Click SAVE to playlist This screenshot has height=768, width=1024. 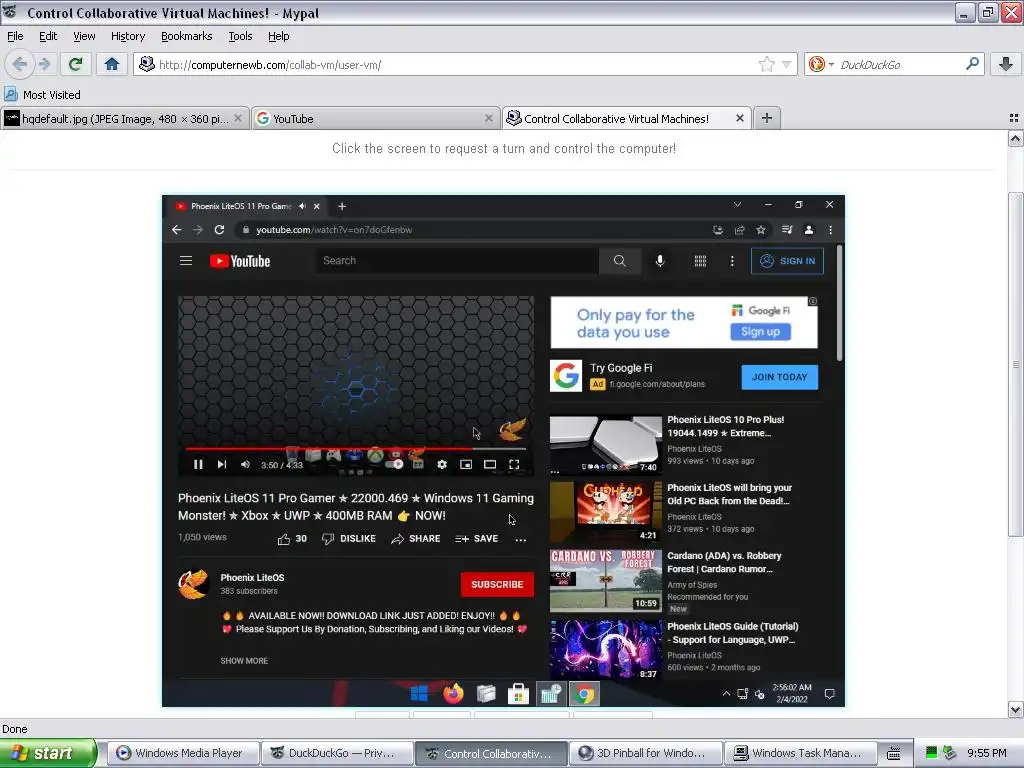[477, 539]
